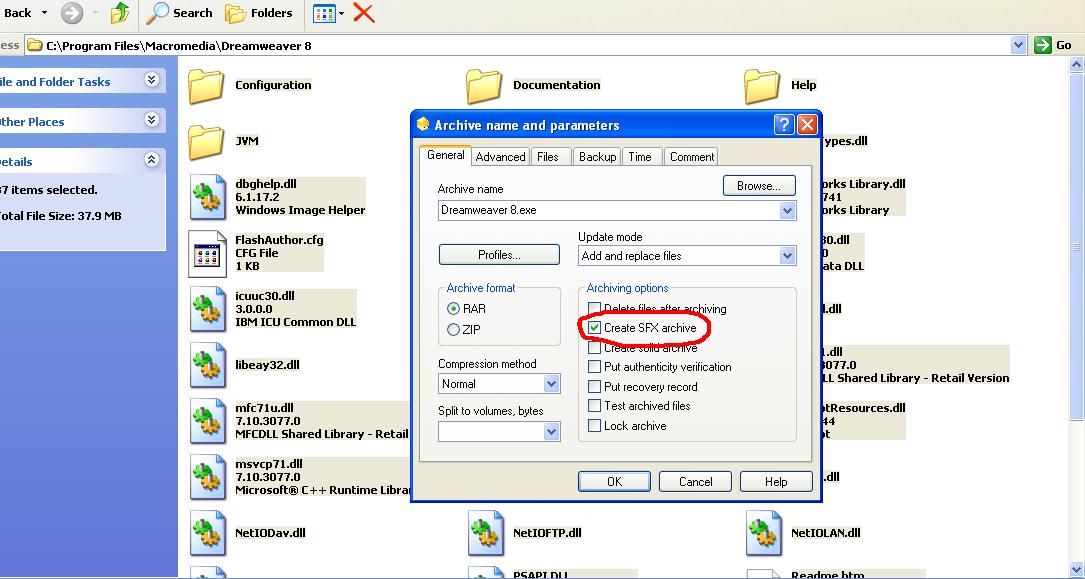Viewport: 1085px width, 579px height.
Task: Close the Archive name and parameters dialog
Action: pos(807,125)
